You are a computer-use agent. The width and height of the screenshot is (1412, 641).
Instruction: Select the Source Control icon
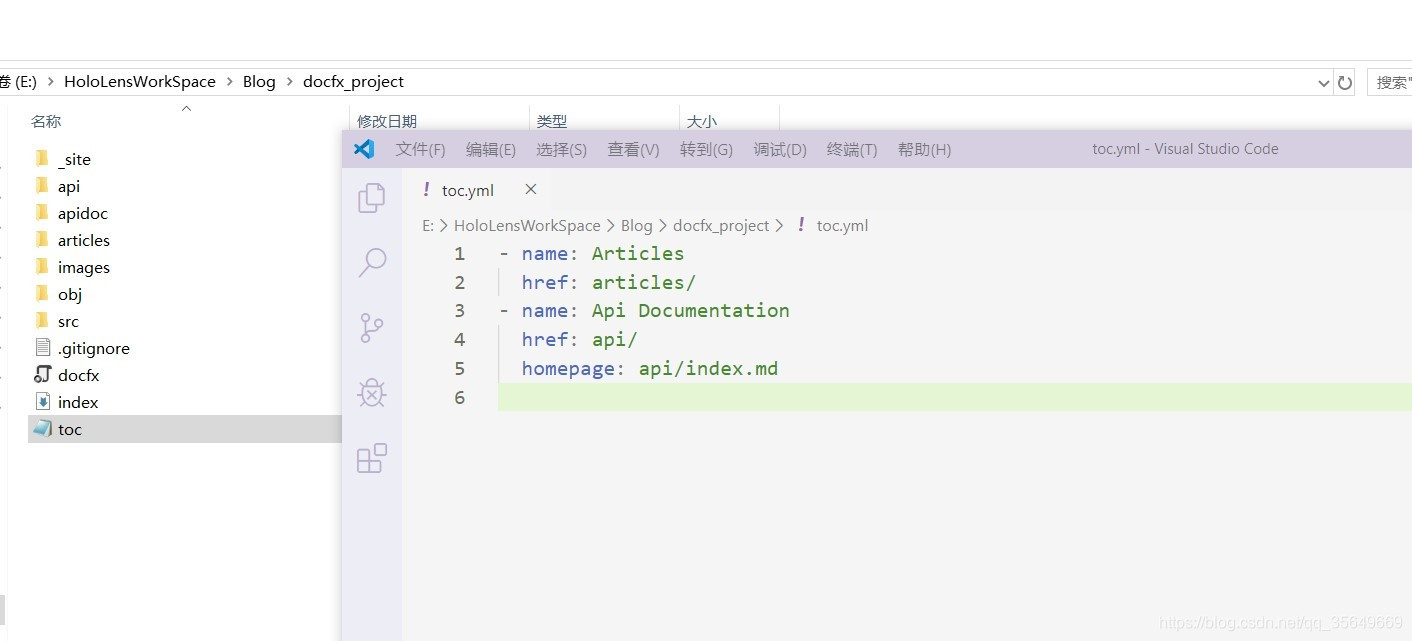pos(371,327)
